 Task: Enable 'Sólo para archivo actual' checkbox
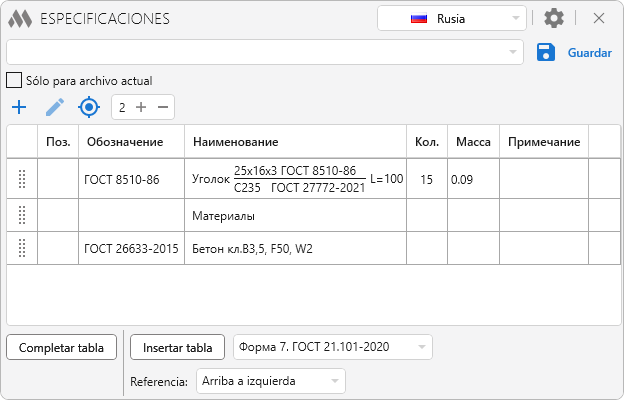pos(14,80)
